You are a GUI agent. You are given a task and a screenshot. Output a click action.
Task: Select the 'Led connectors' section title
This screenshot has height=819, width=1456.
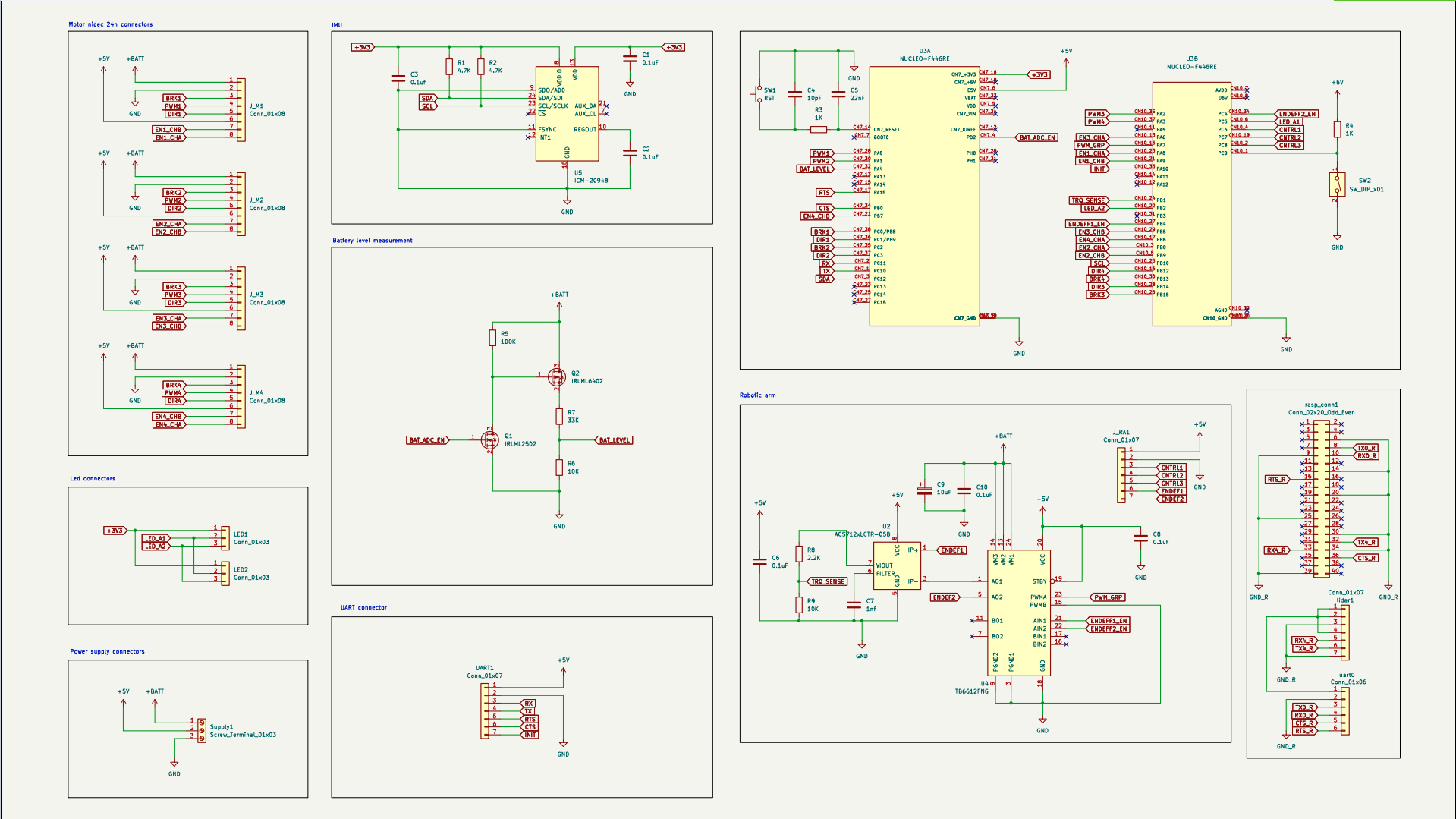pyautogui.click(x=93, y=479)
